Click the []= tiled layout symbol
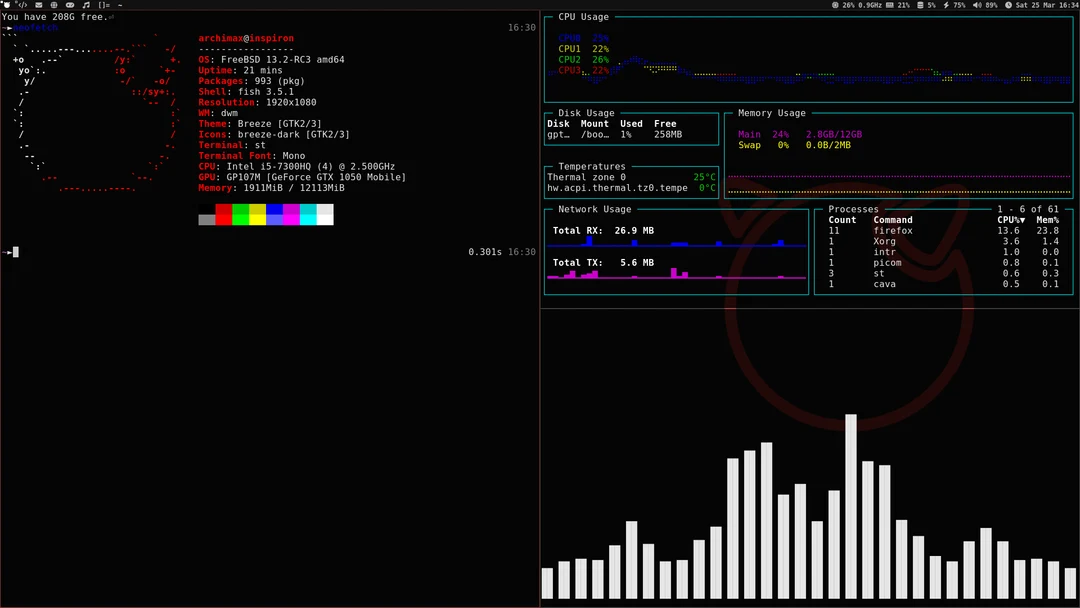 103,5
